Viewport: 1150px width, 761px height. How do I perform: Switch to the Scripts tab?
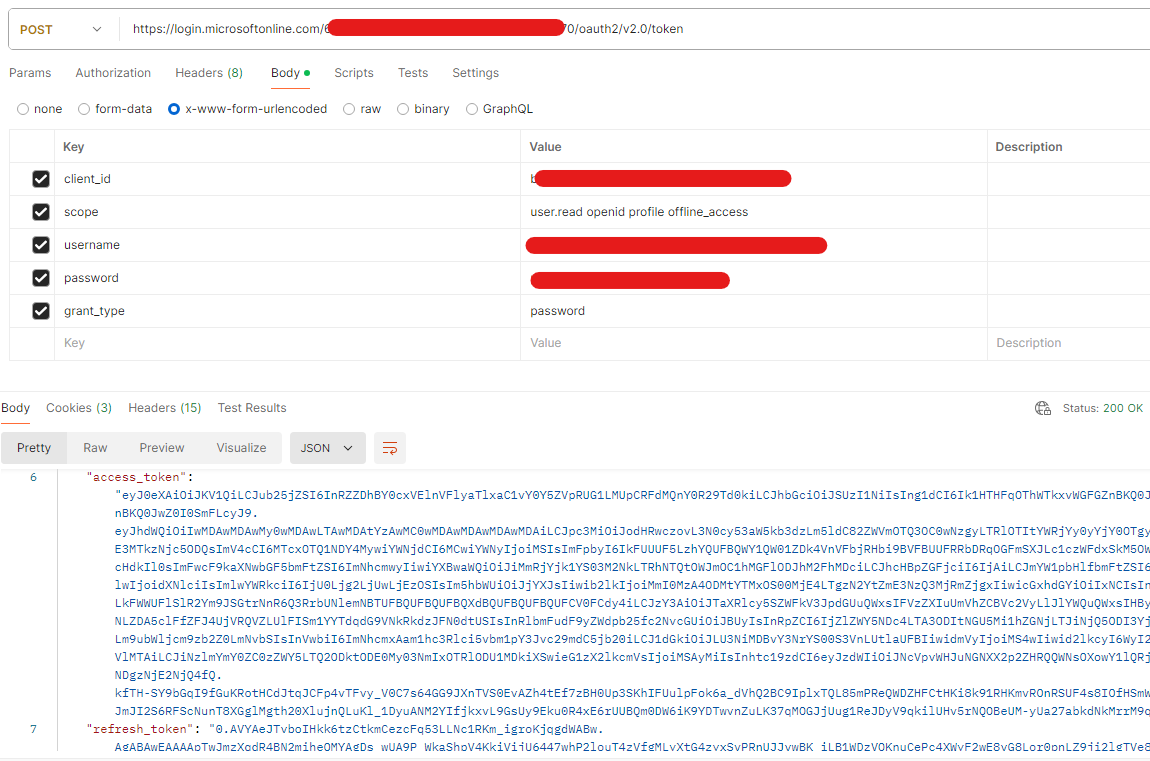coord(353,72)
